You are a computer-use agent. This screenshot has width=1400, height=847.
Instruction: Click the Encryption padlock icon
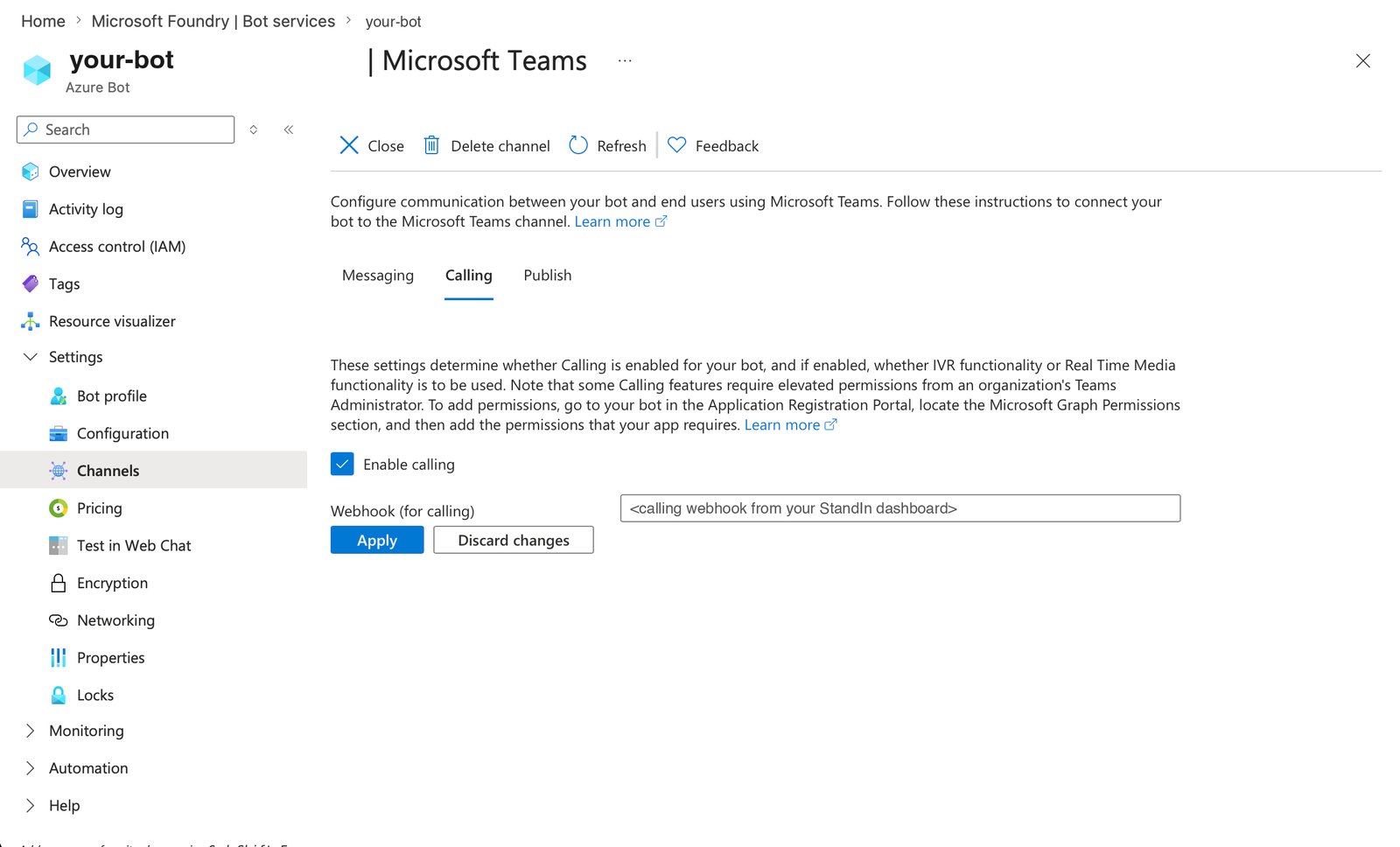click(59, 583)
